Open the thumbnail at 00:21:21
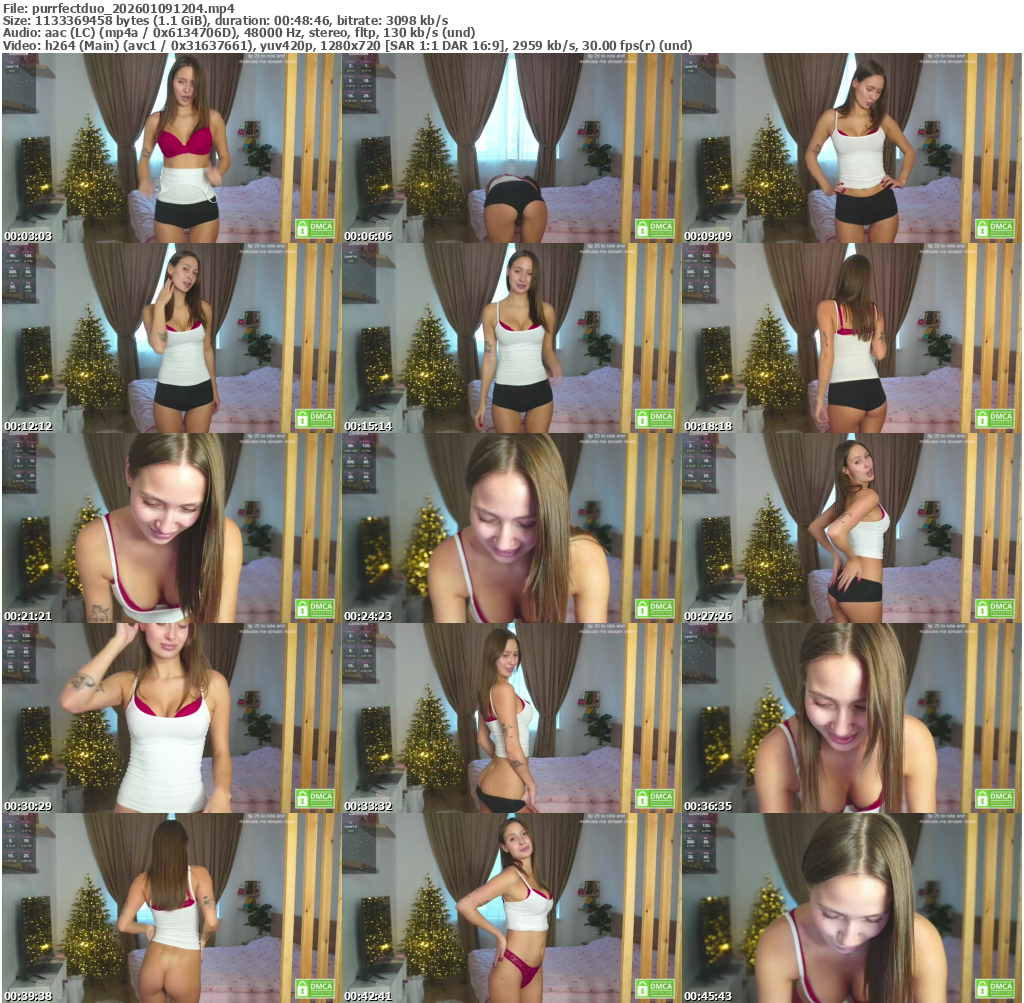This screenshot has height=1003, width=1024. (171, 528)
